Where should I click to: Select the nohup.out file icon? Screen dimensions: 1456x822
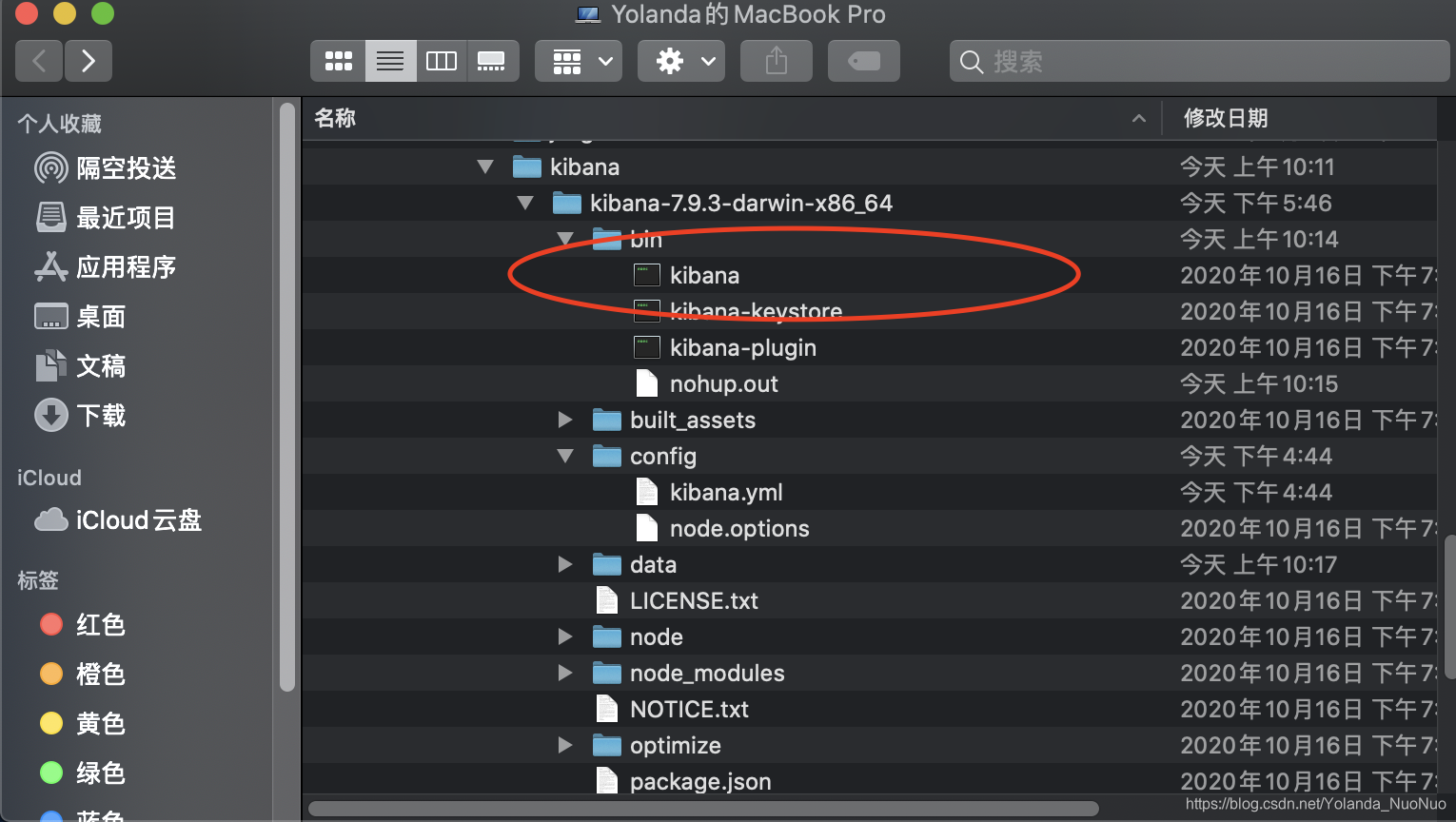coord(647,384)
